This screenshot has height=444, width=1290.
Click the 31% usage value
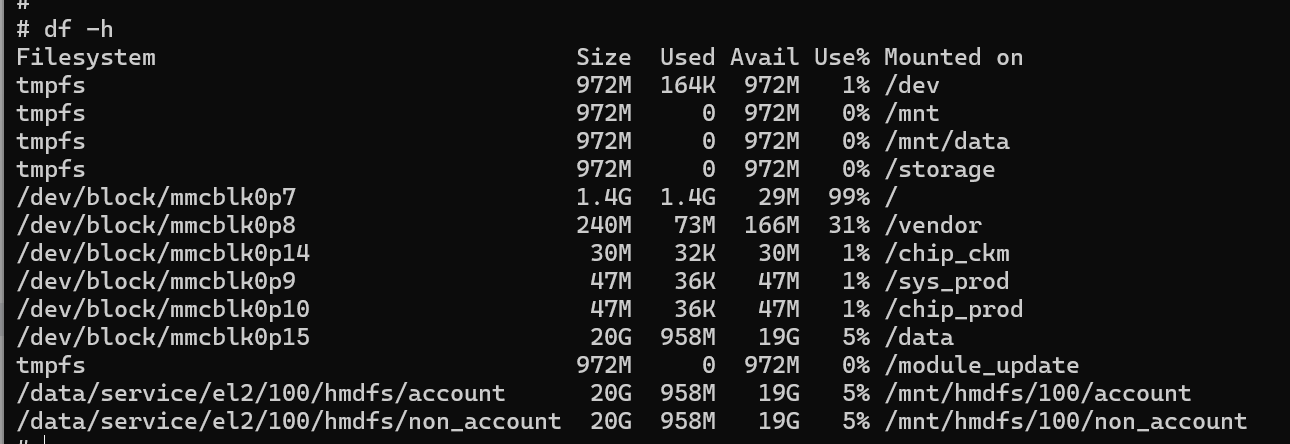coord(848,225)
